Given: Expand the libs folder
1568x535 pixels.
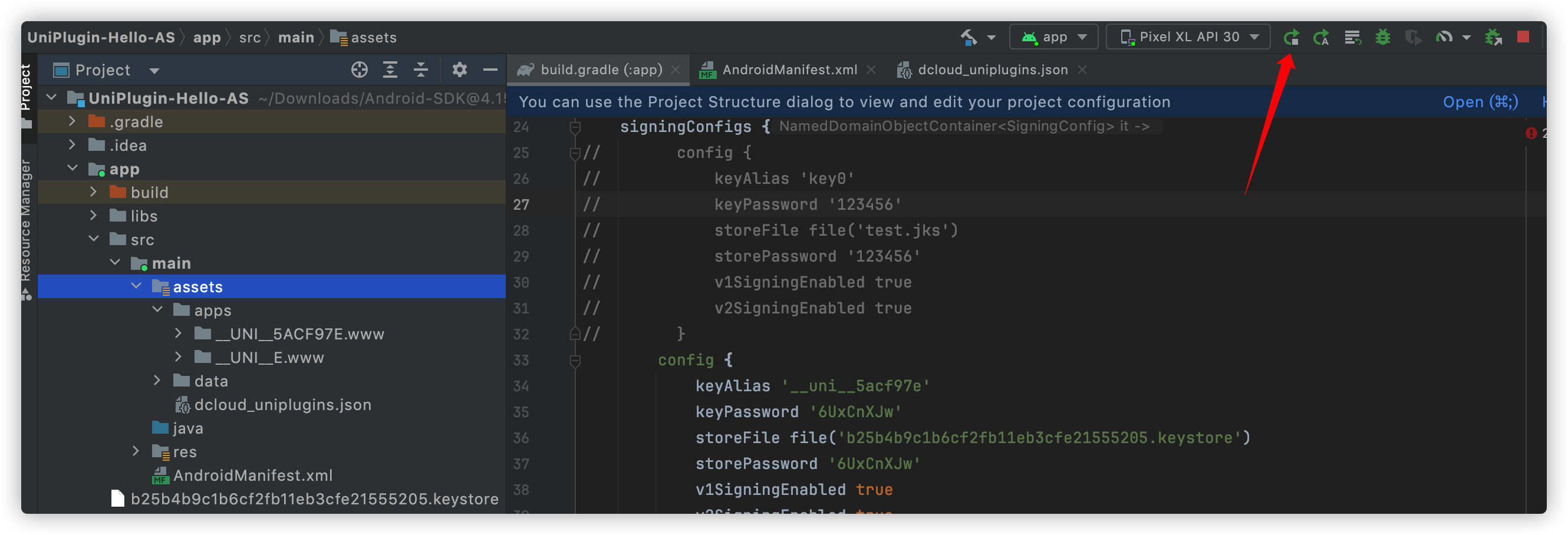Looking at the screenshot, I should click(93, 216).
